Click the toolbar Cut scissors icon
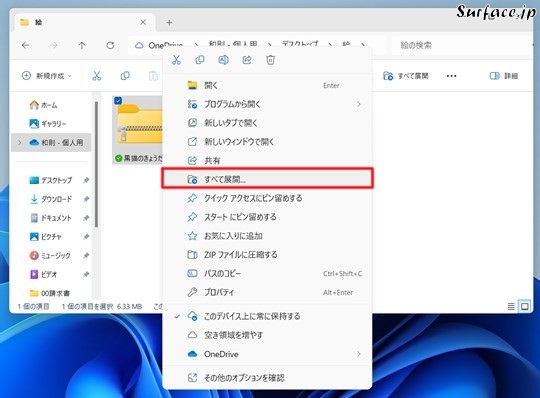540x398 pixels. (97, 76)
